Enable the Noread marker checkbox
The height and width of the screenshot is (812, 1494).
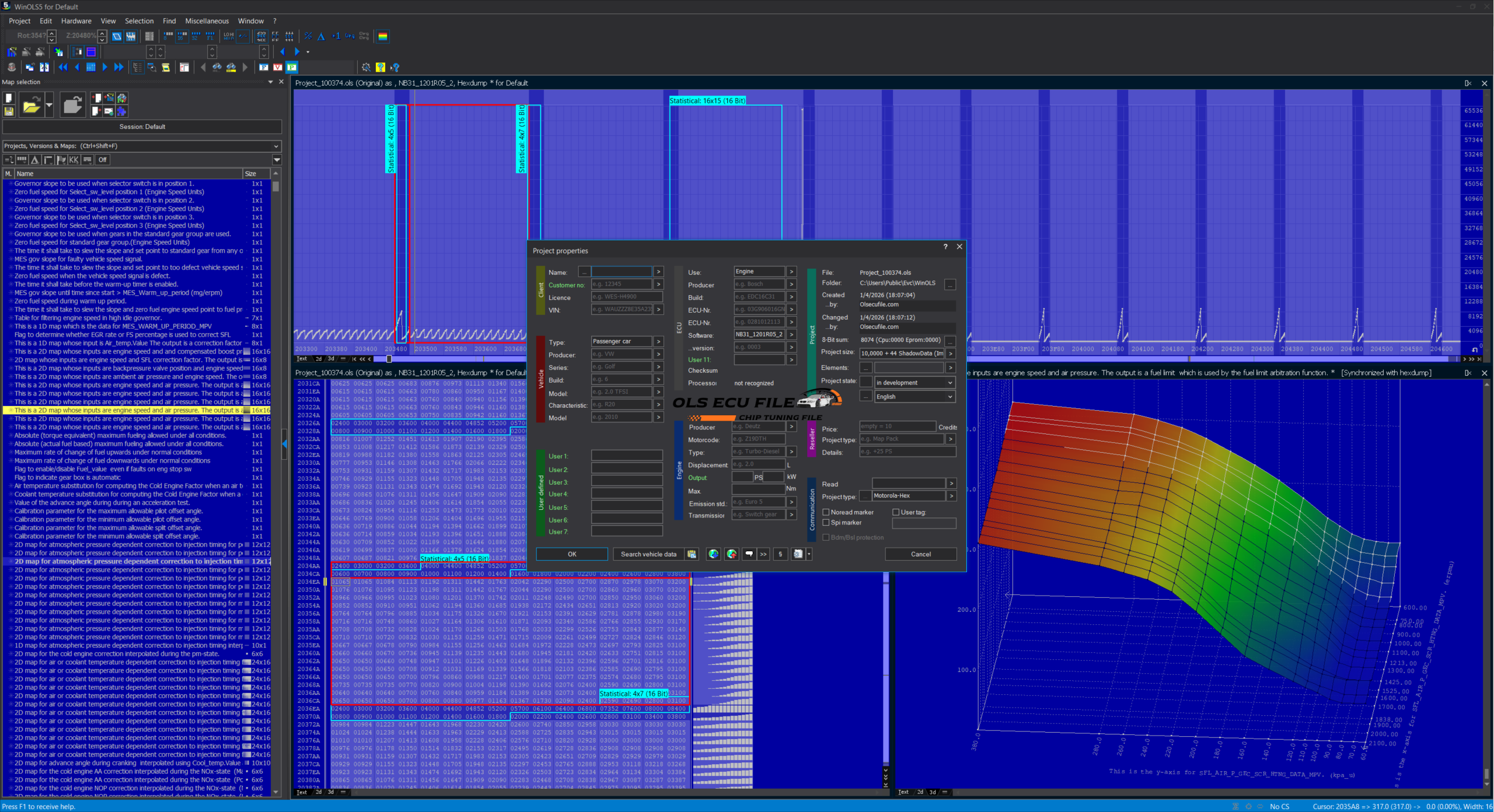pyautogui.click(x=826, y=512)
